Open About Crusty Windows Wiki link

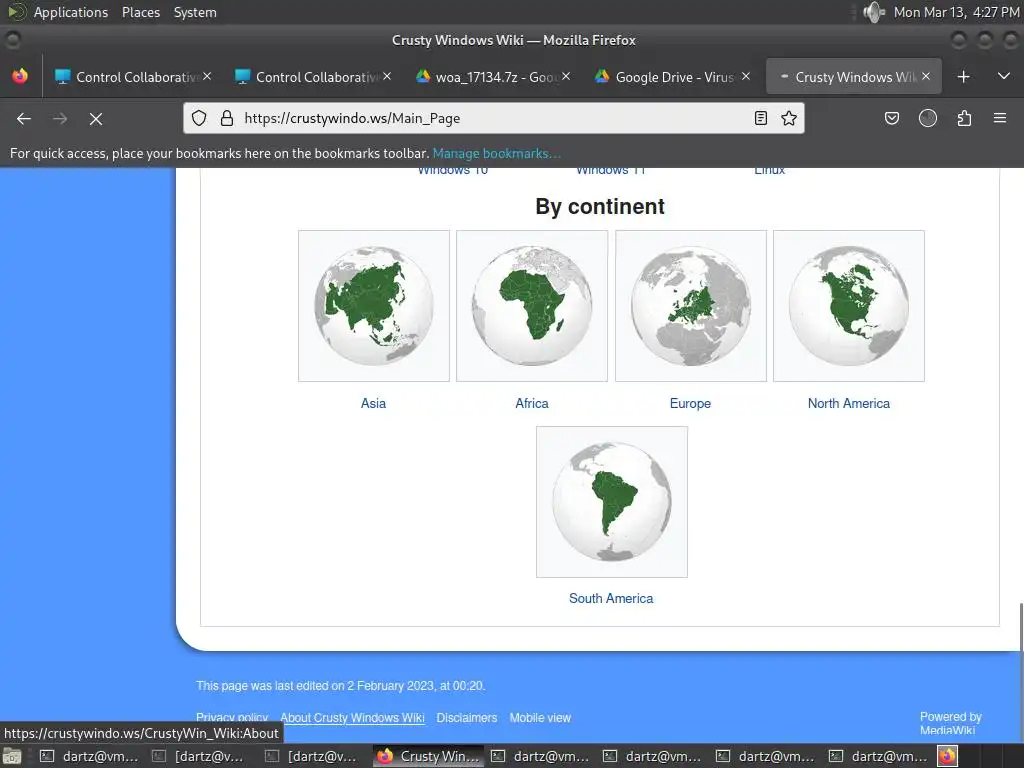(x=353, y=718)
